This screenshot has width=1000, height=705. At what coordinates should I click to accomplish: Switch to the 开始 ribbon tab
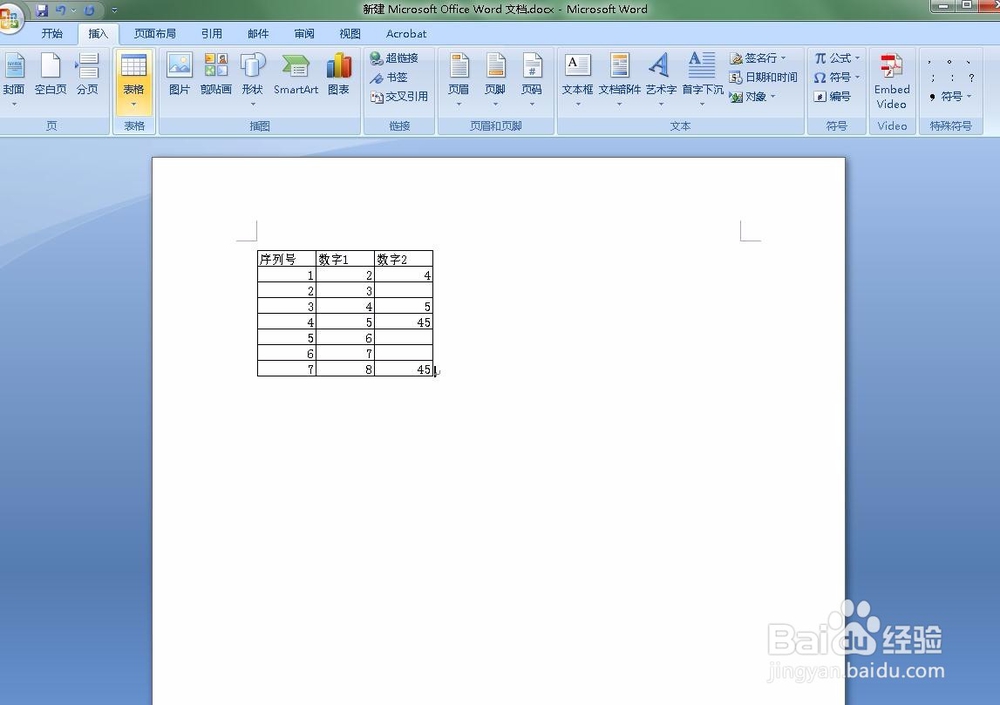pos(51,33)
